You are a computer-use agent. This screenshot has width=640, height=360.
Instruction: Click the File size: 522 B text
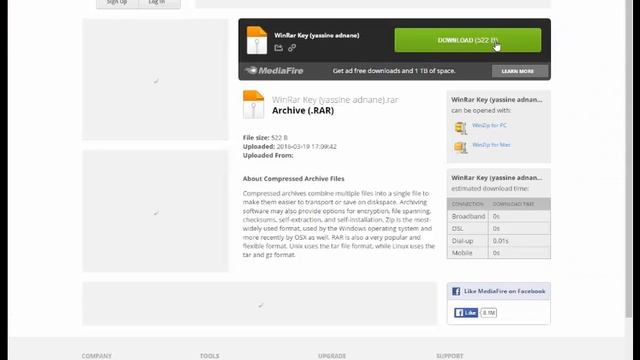(265, 138)
